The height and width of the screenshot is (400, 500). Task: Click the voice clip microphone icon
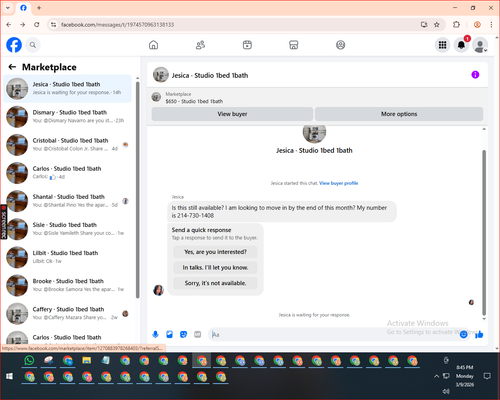click(155, 334)
